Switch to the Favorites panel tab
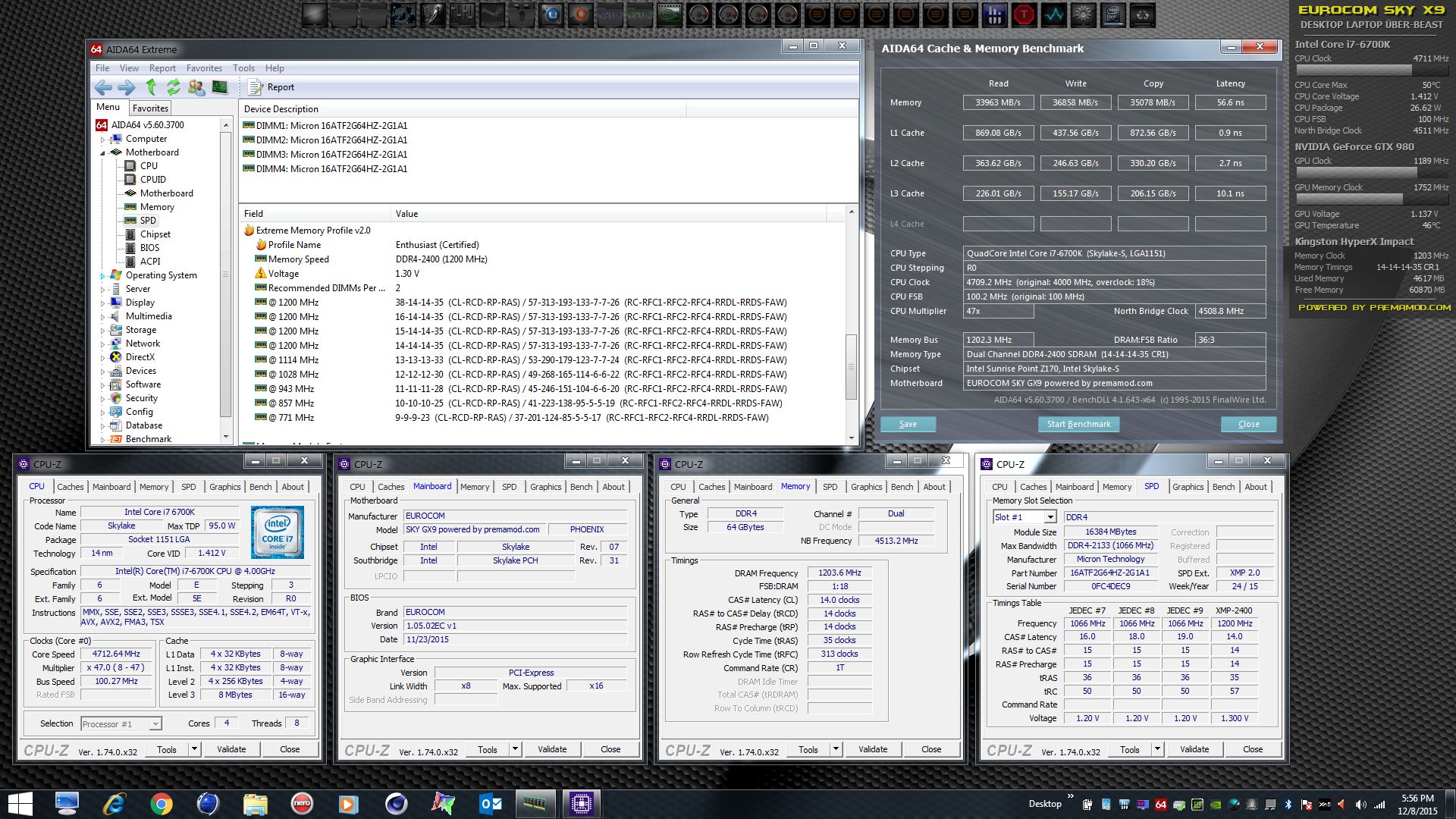 click(150, 108)
